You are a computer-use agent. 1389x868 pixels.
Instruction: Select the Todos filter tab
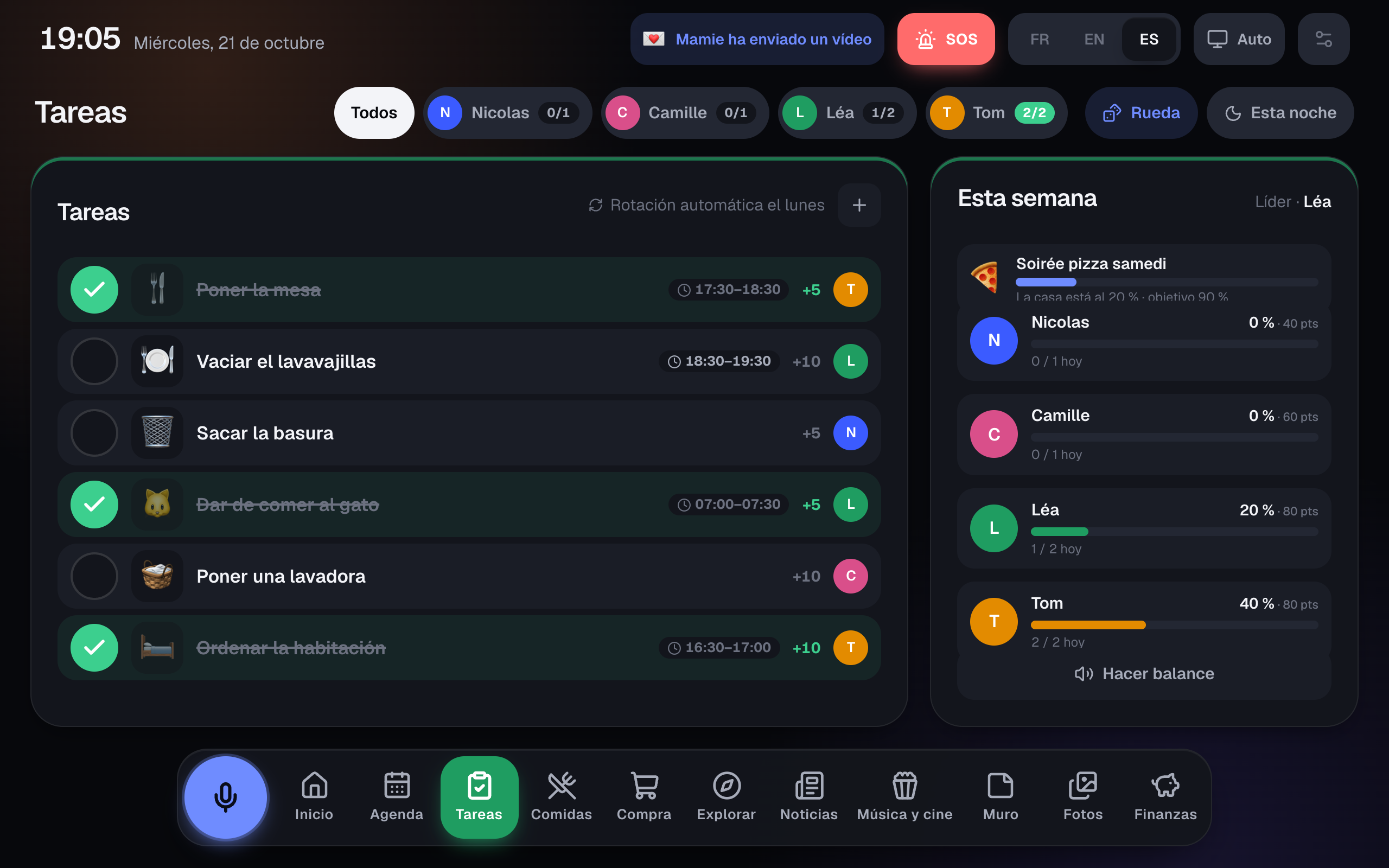(x=374, y=112)
